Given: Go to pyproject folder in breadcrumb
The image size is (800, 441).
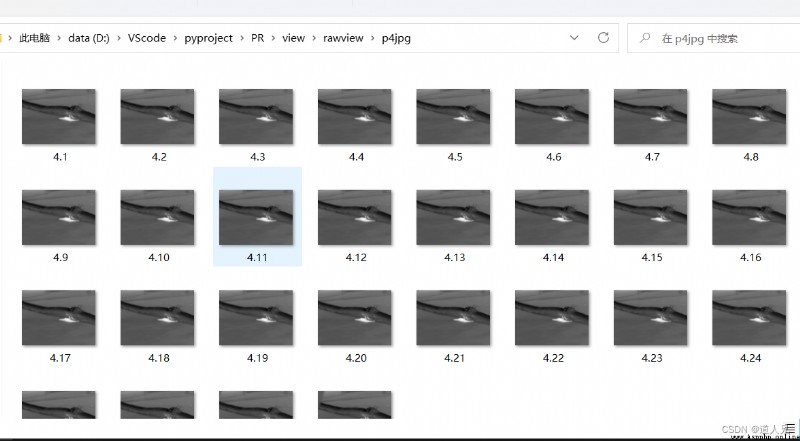Looking at the screenshot, I should pos(209,38).
